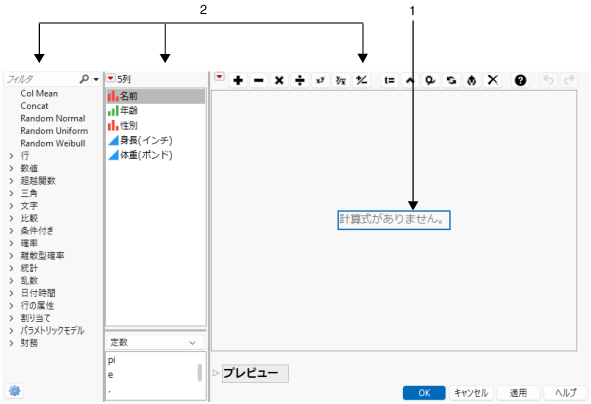Click the division operator button
Screen dimensions: 591x404
(300, 80)
